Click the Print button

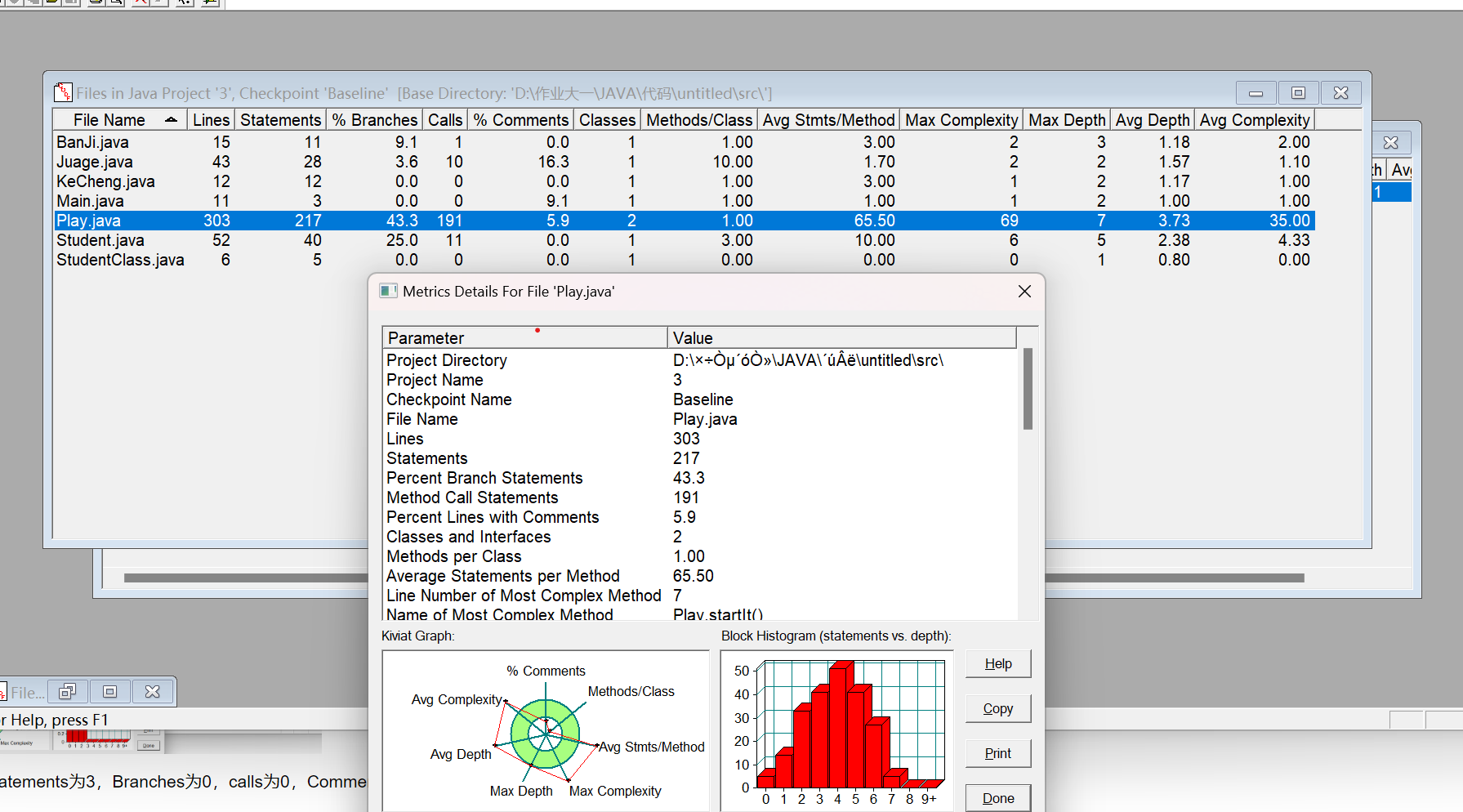coord(997,754)
